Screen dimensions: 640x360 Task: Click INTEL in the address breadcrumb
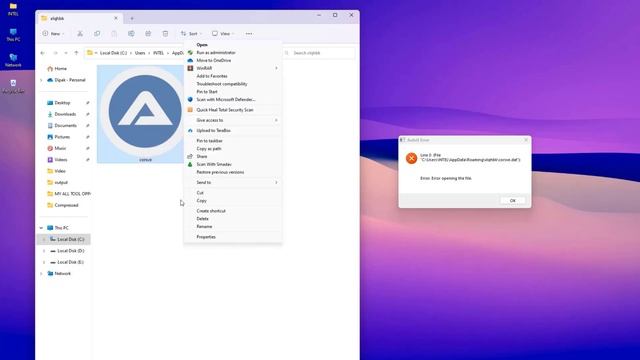click(x=158, y=53)
